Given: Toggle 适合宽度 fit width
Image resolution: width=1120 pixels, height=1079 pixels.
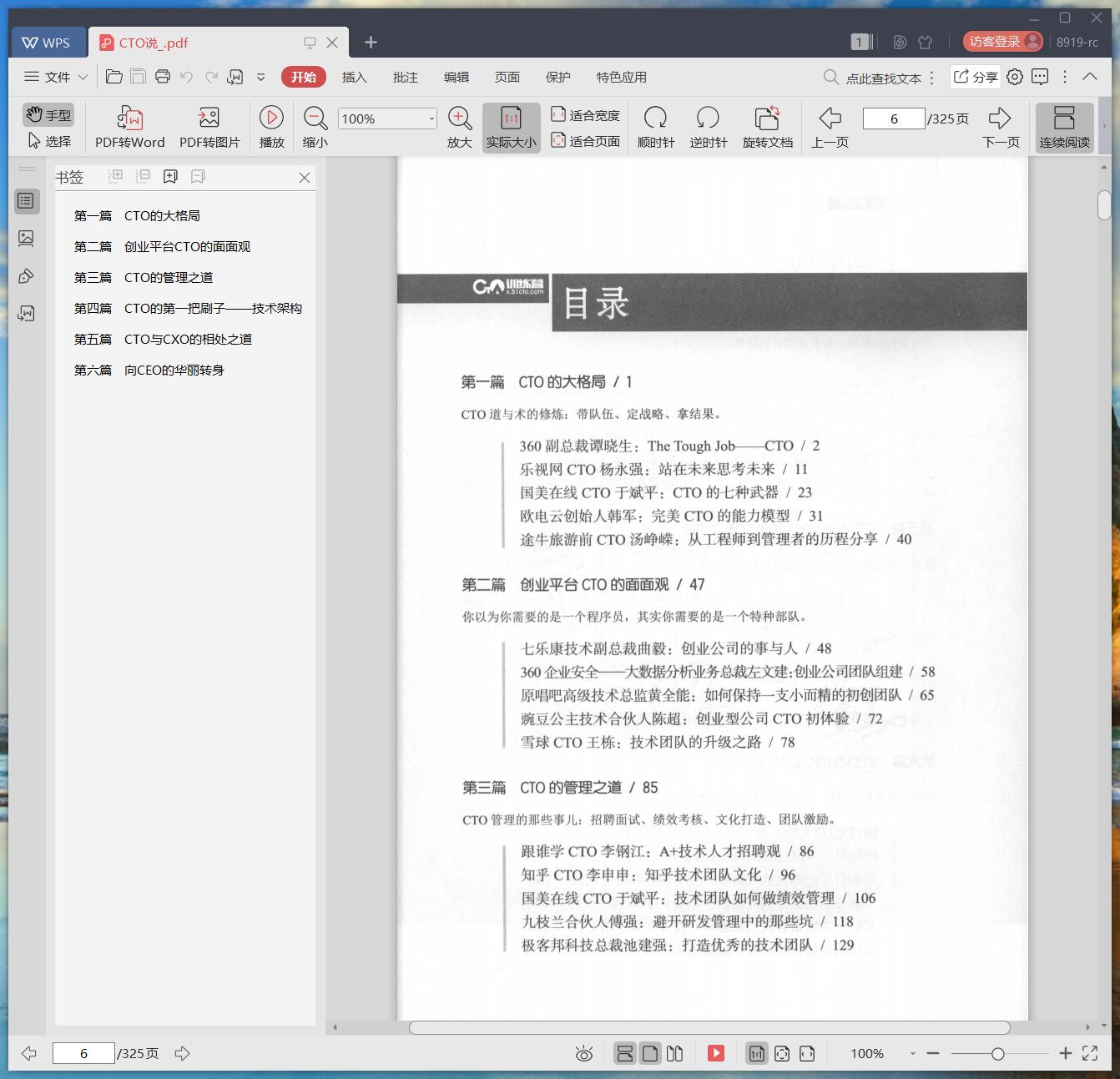Looking at the screenshot, I should pyautogui.click(x=585, y=115).
